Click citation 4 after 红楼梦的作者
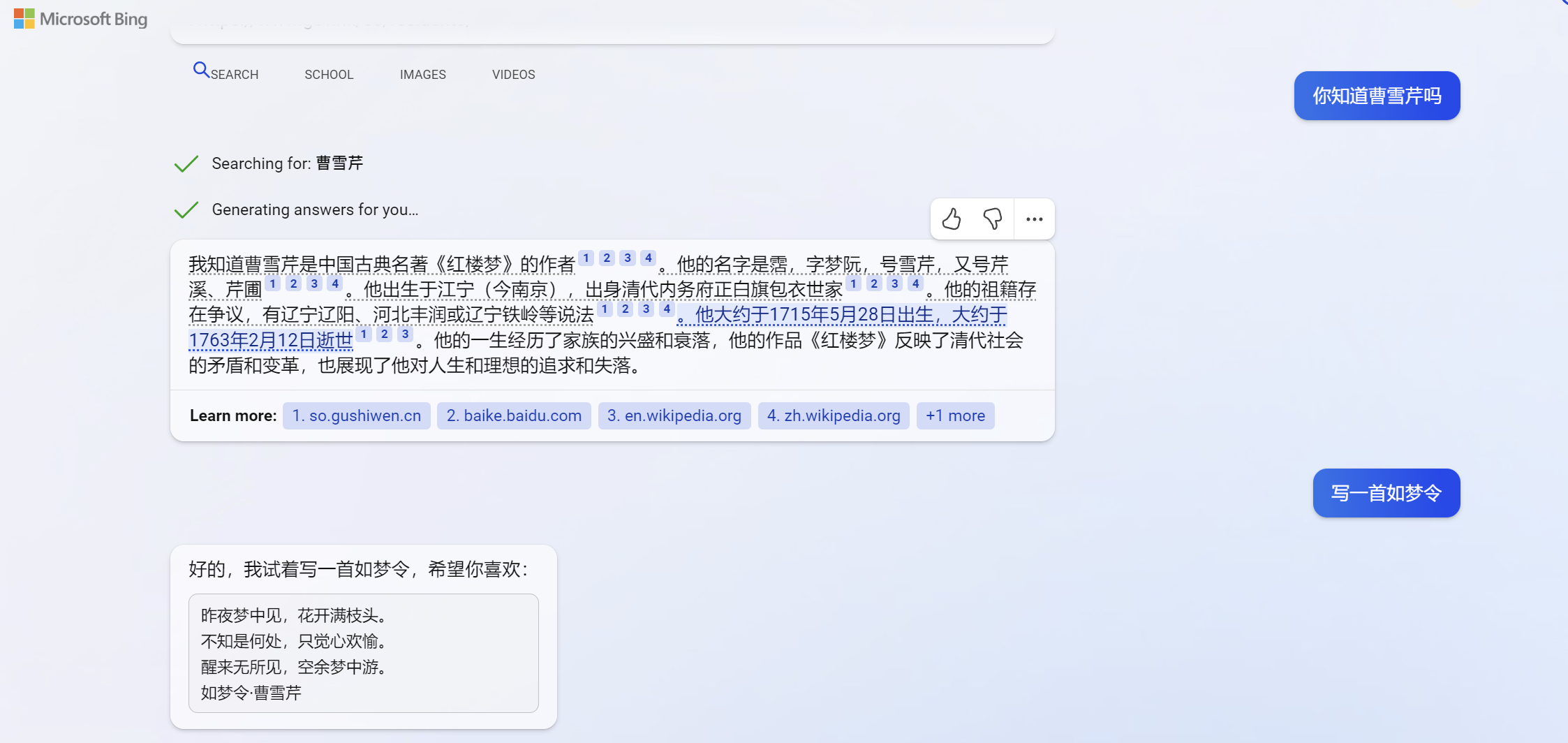Viewport: 1568px width, 743px height. point(649,258)
